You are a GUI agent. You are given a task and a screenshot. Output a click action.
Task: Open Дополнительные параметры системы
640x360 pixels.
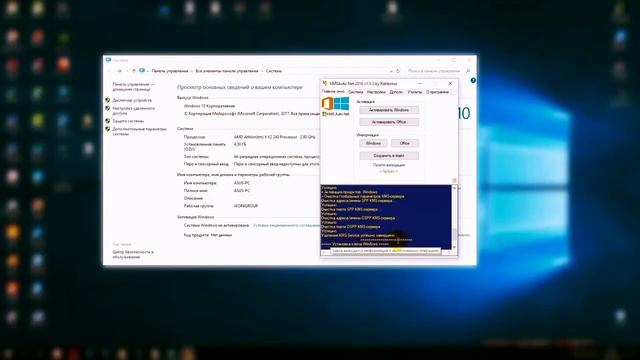tap(139, 131)
